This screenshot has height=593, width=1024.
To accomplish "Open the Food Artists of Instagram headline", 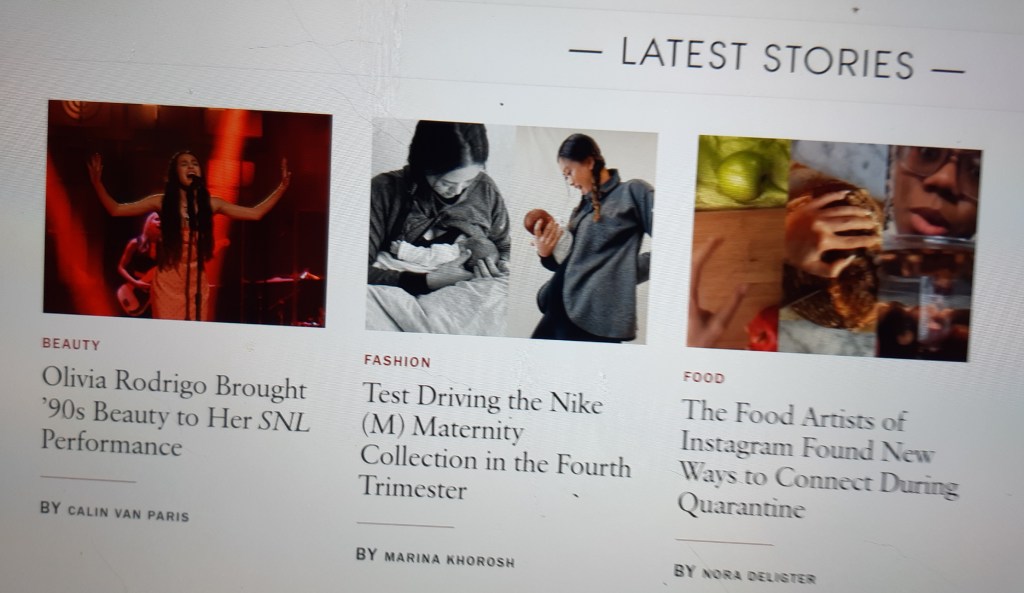I will [816, 460].
